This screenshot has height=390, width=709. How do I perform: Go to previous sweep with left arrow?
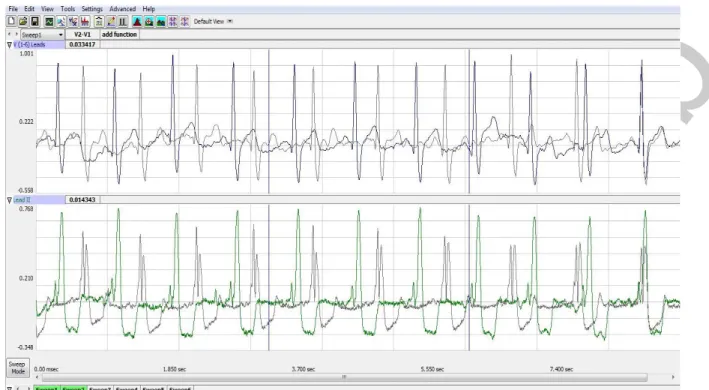(x=9, y=34)
